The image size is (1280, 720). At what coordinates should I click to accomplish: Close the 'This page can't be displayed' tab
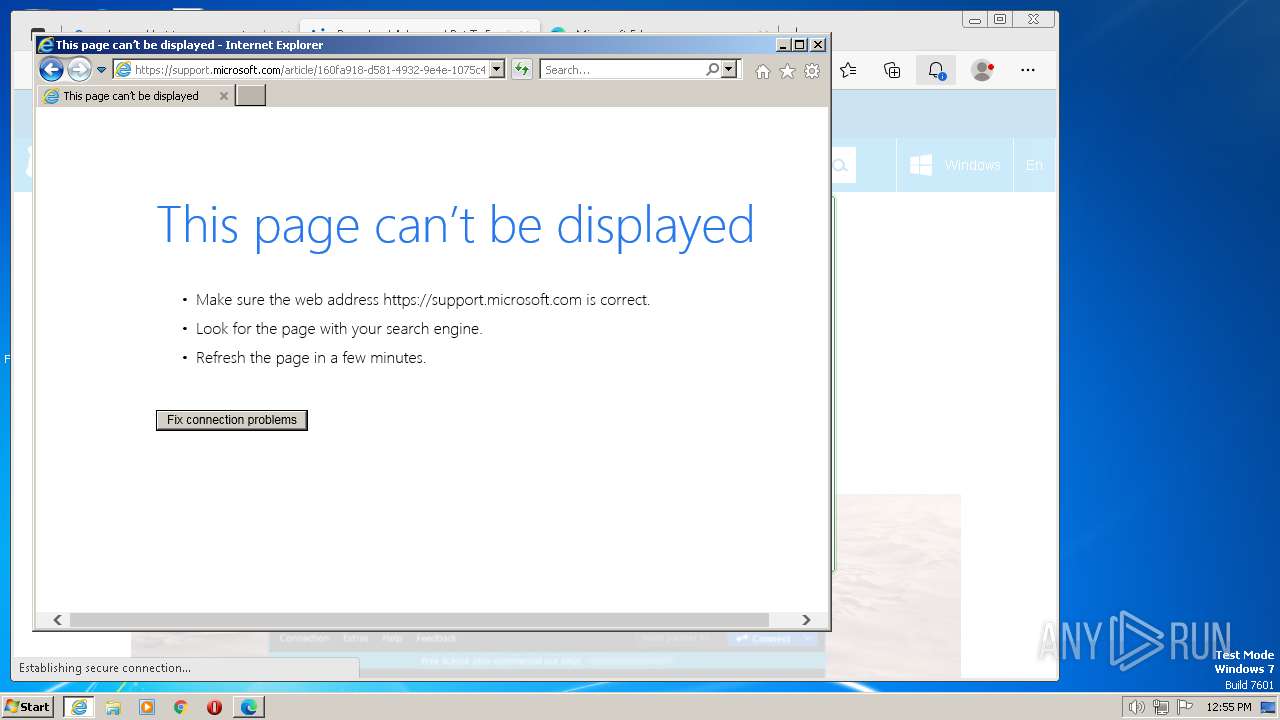[x=224, y=96]
